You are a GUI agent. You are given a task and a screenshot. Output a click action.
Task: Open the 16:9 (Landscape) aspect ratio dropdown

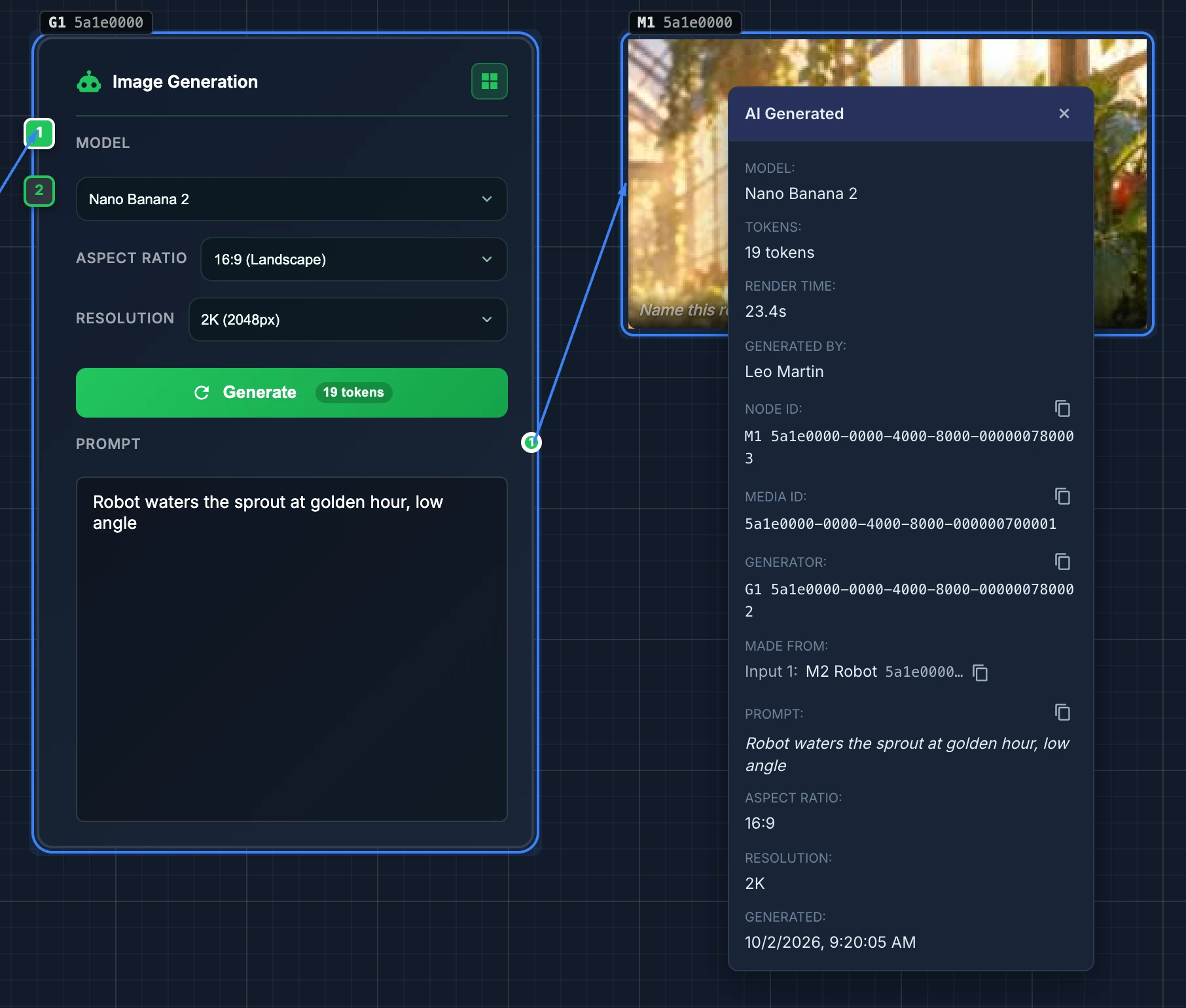coord(353,259)
